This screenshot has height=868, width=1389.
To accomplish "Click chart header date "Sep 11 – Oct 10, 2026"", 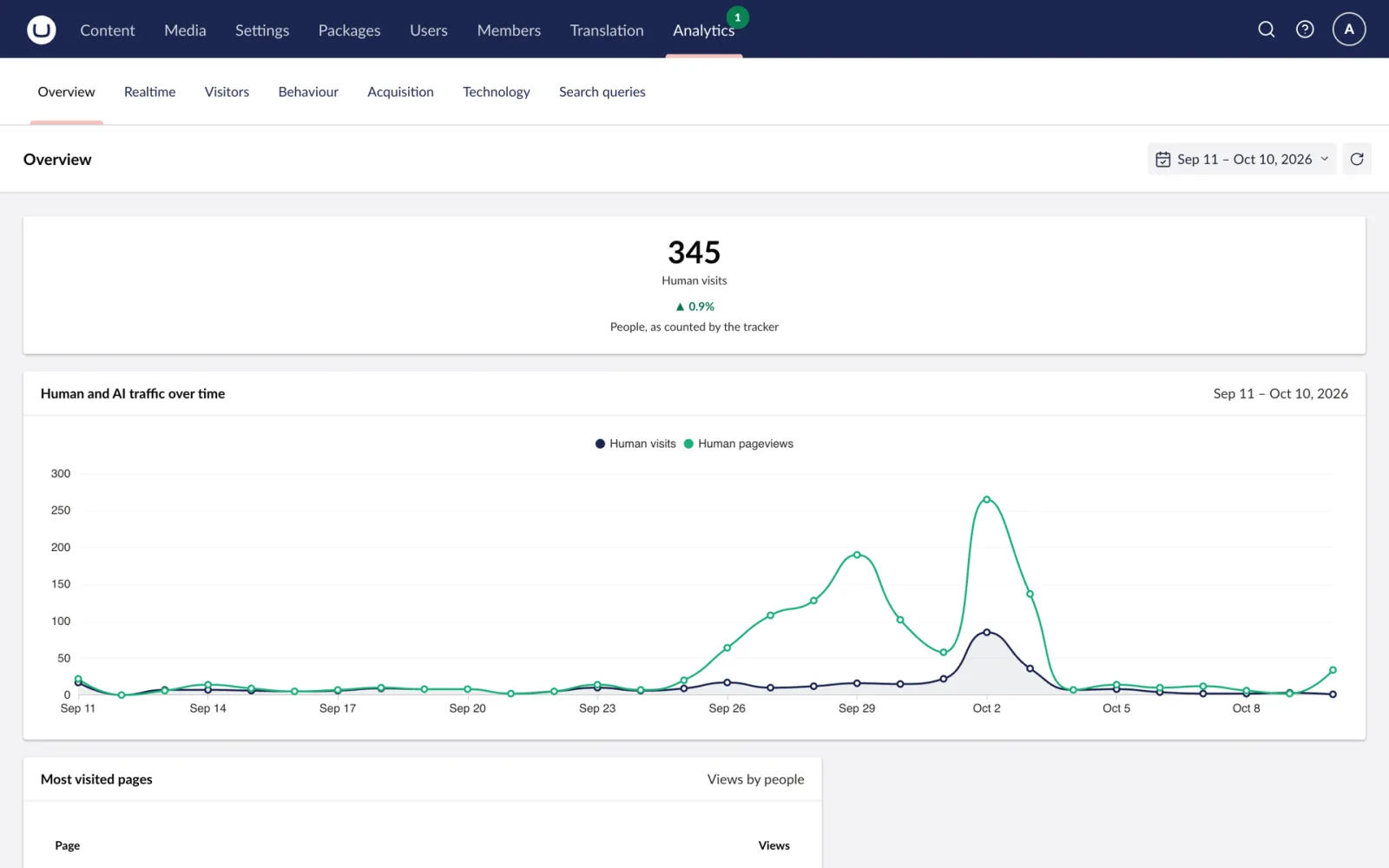I will pyautogui.click(x=1280, y=393).
